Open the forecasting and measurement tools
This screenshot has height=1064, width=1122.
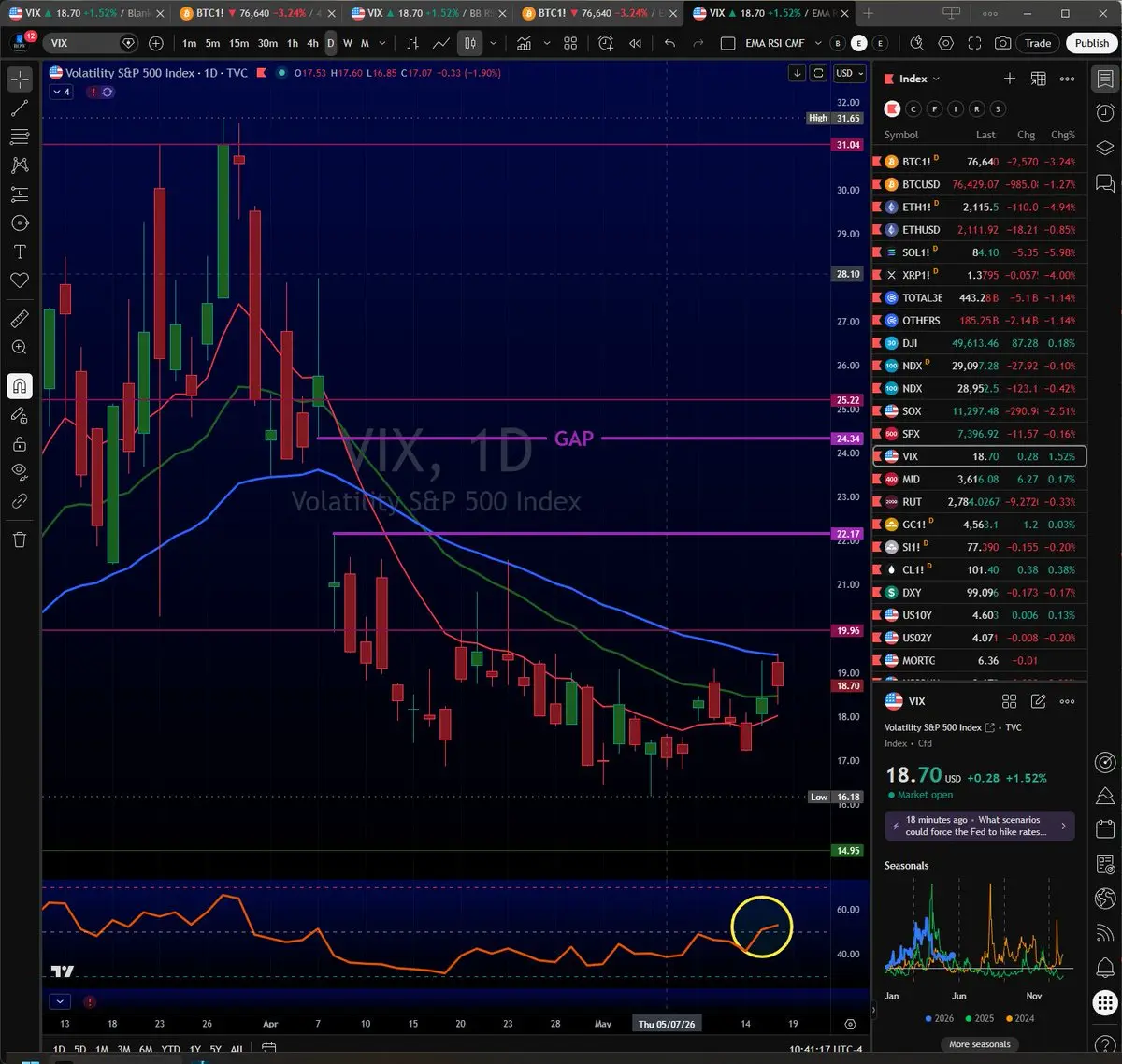point(20,194)
